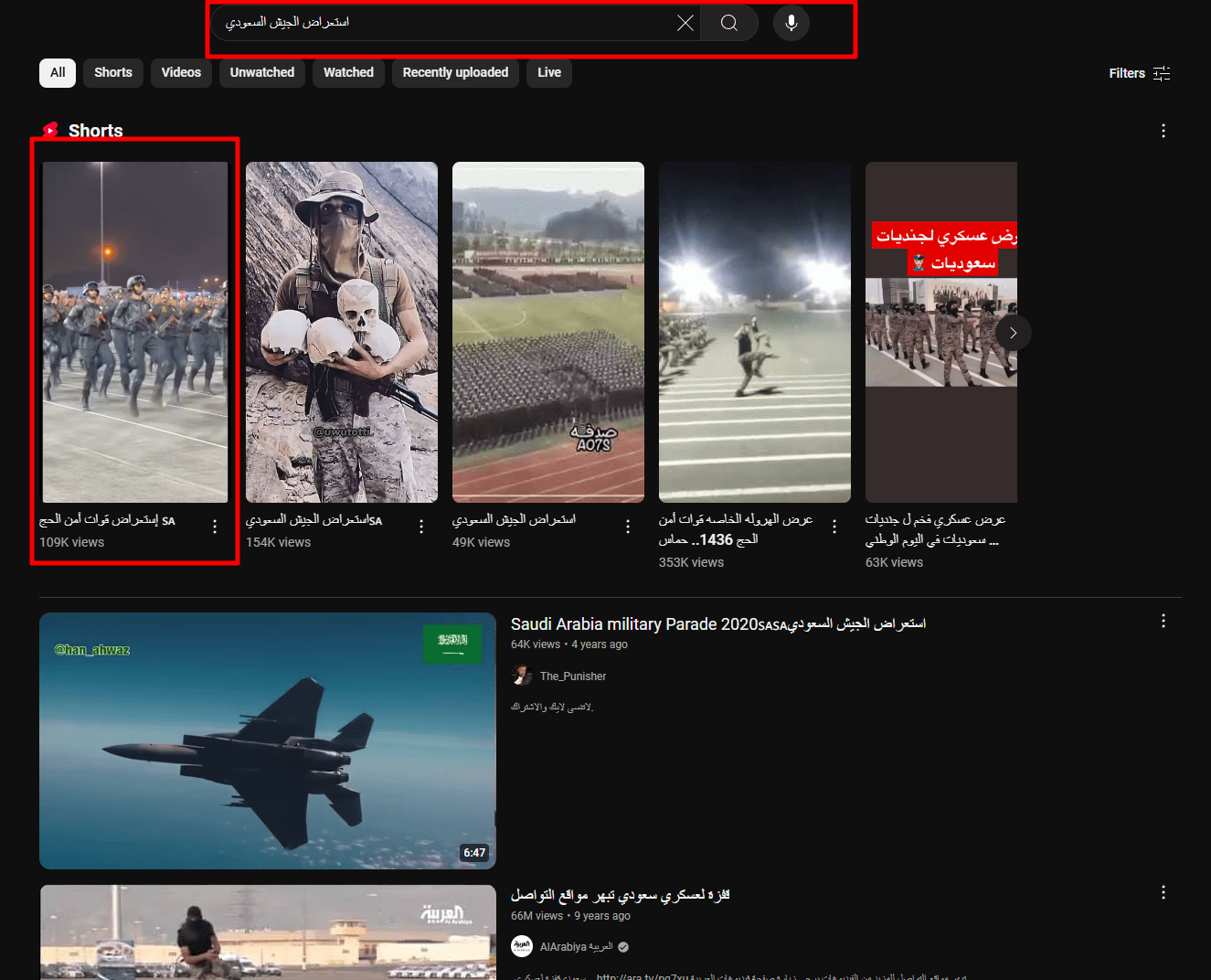Play the fighter jet video thumbnail

(x=268, y=740)
